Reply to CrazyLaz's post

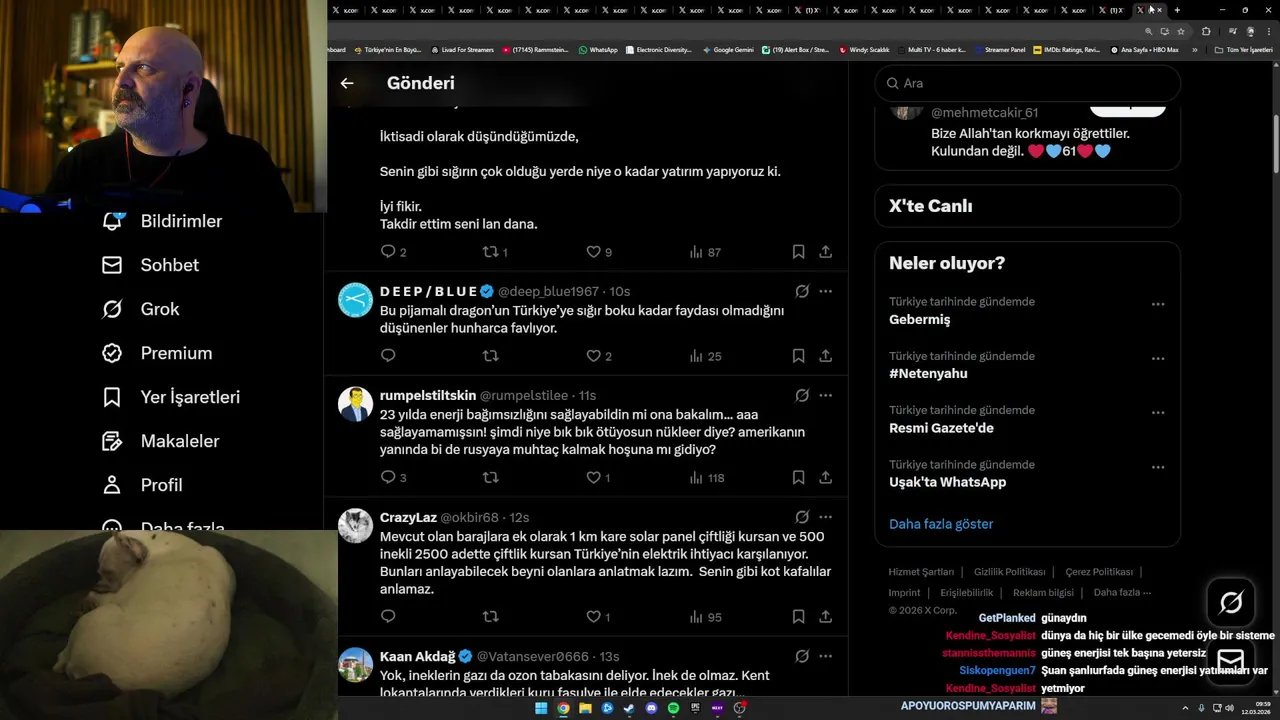389,617
